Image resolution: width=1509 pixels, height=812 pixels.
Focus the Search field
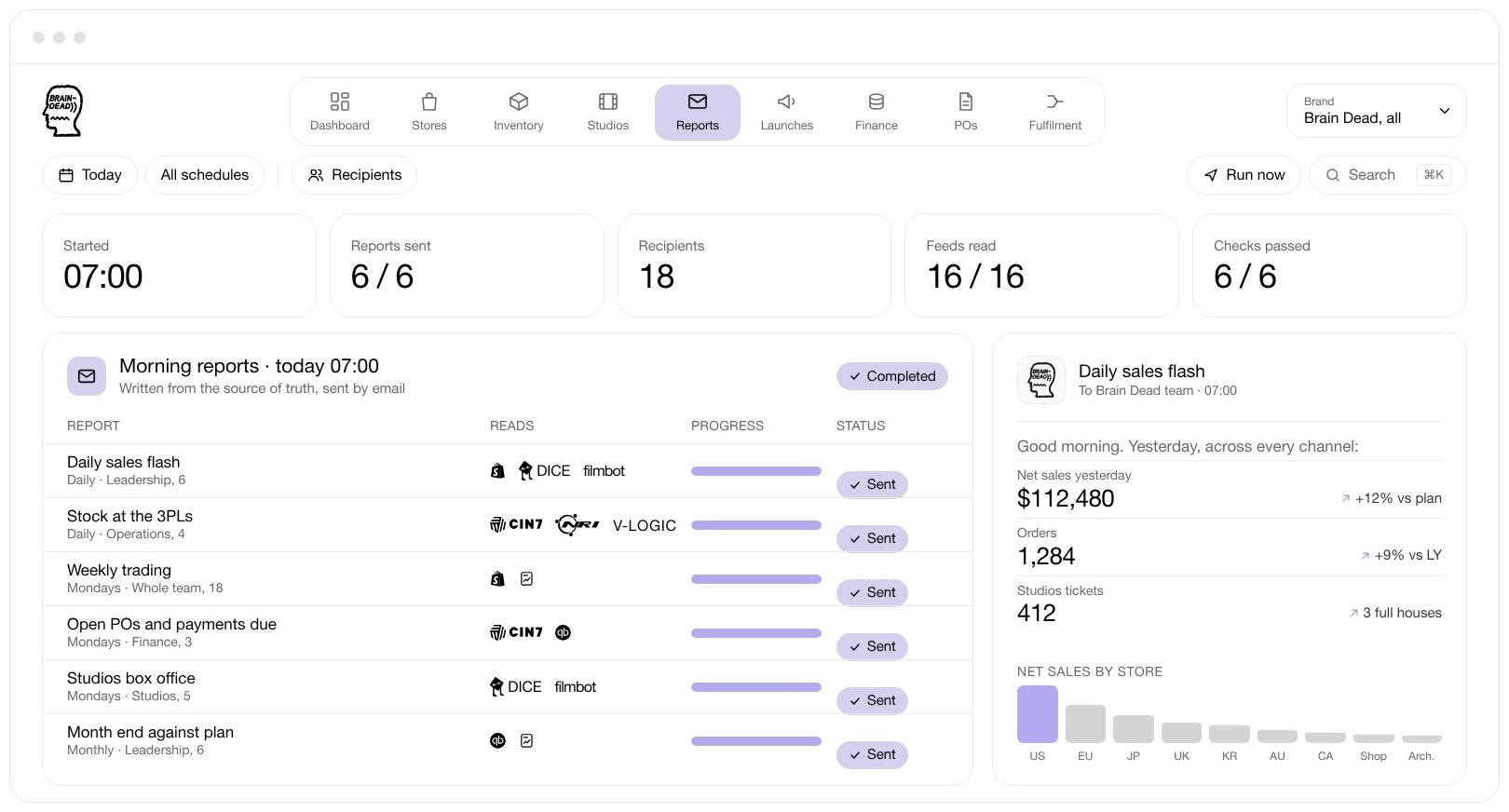[1388, 175]
